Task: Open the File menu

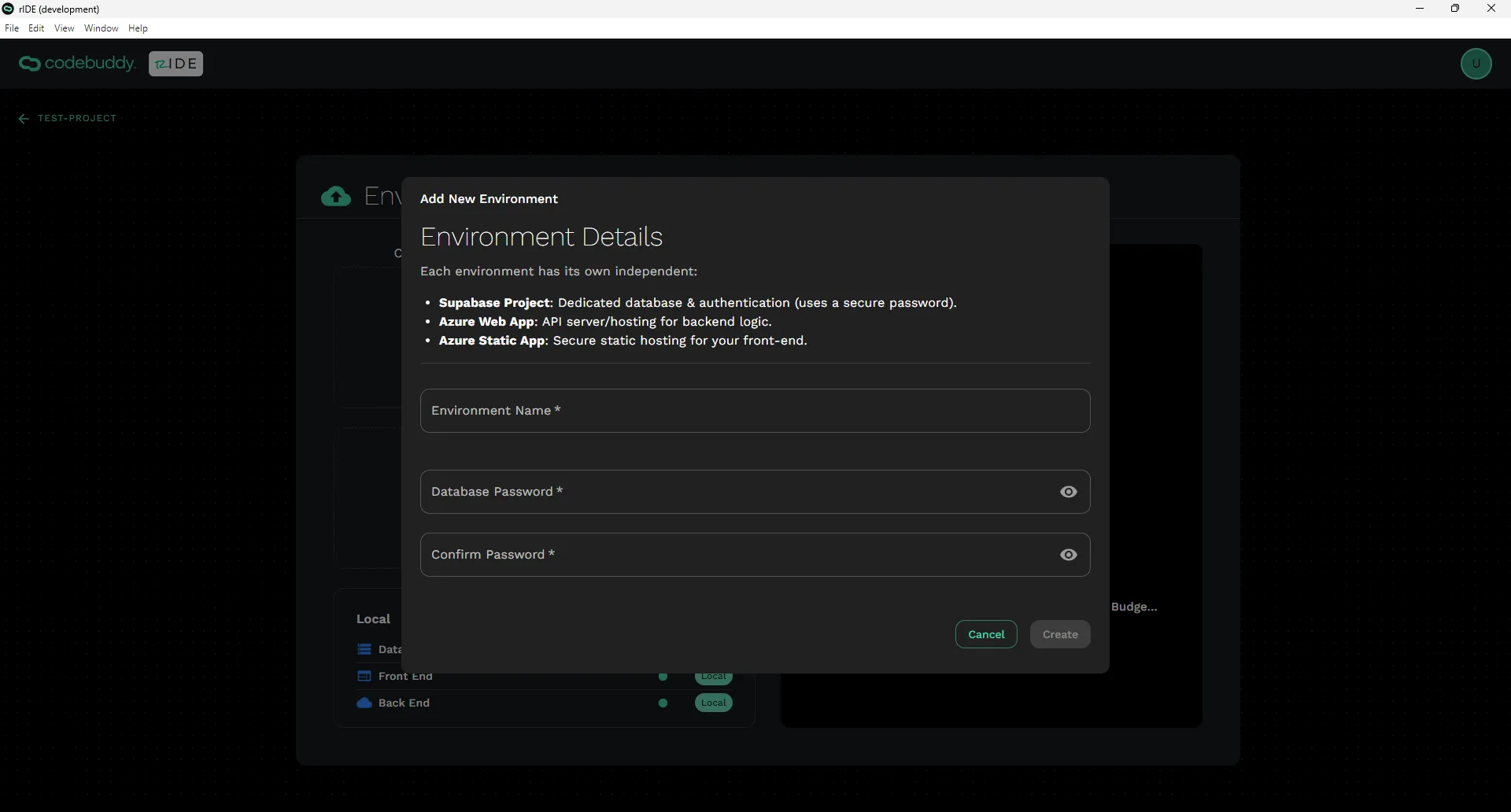Action: [x=12, y=28]
